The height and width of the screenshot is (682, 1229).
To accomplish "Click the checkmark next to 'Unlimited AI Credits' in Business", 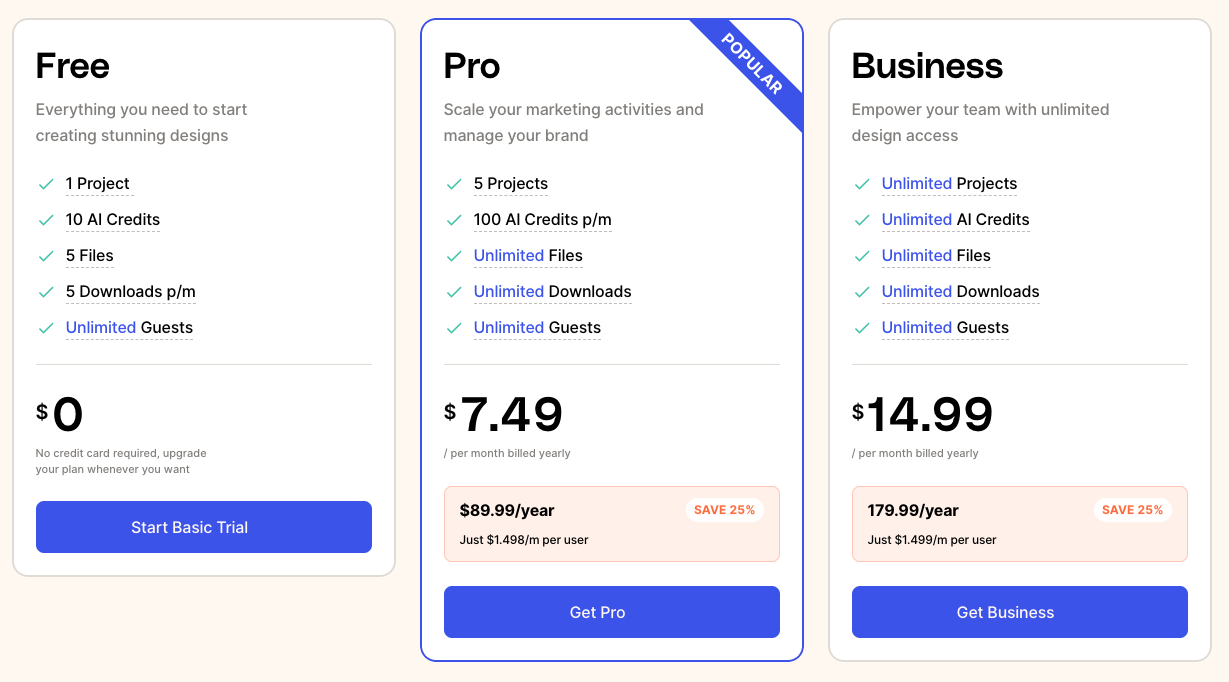I will click(x=862, y=220).
